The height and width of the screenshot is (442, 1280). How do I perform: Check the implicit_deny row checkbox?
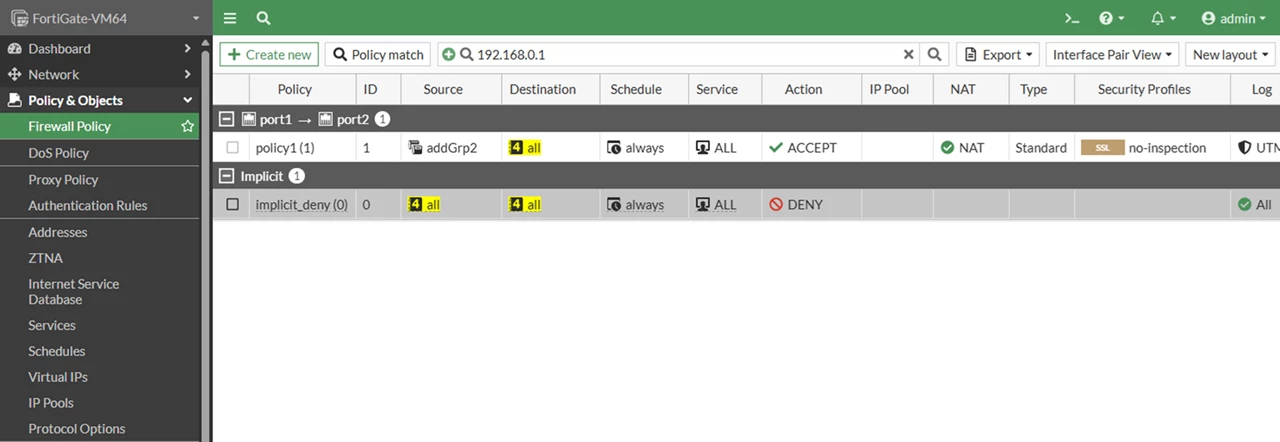[x=232, y=204]
